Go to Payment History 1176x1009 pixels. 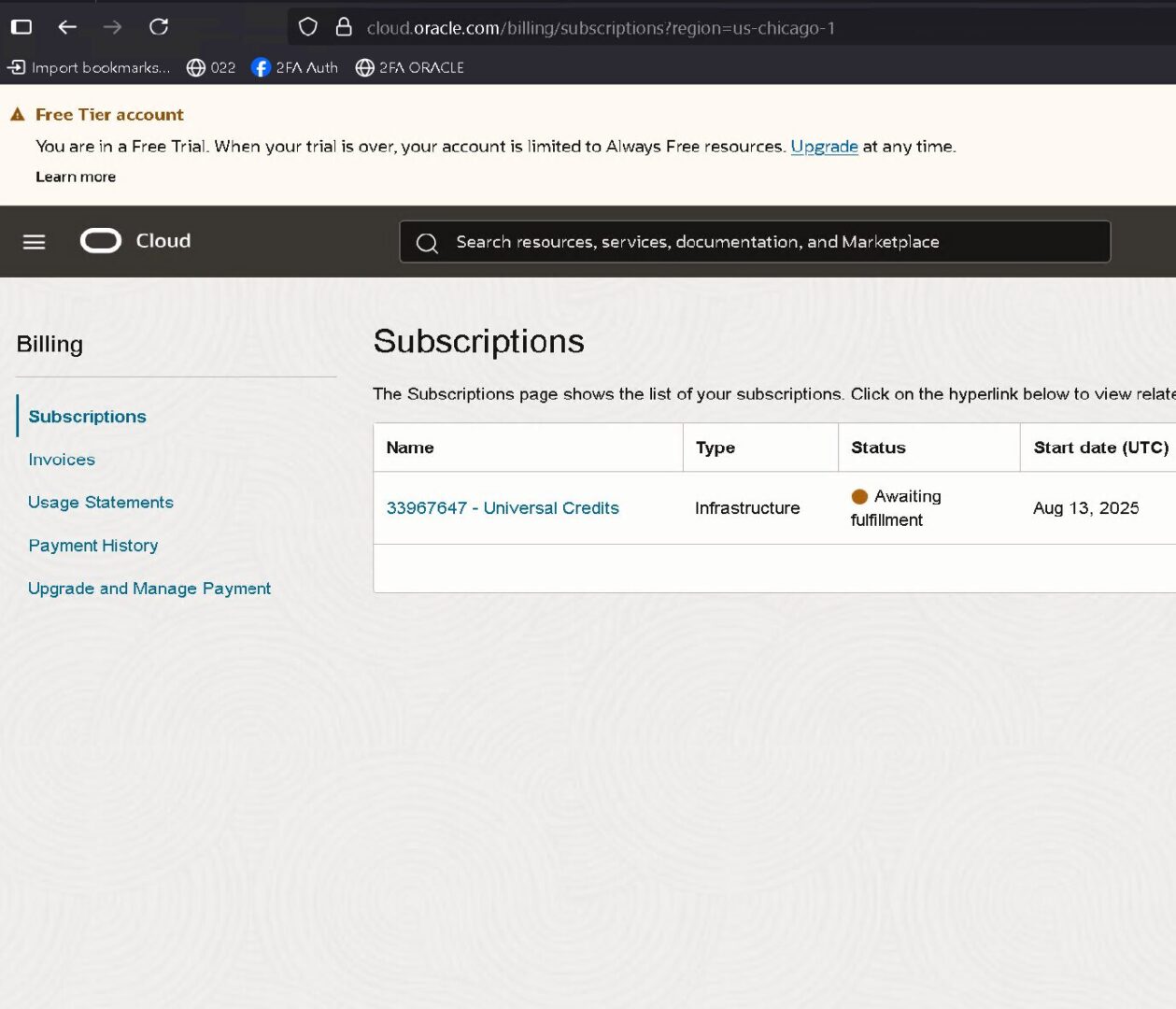(x=93, y=546)
